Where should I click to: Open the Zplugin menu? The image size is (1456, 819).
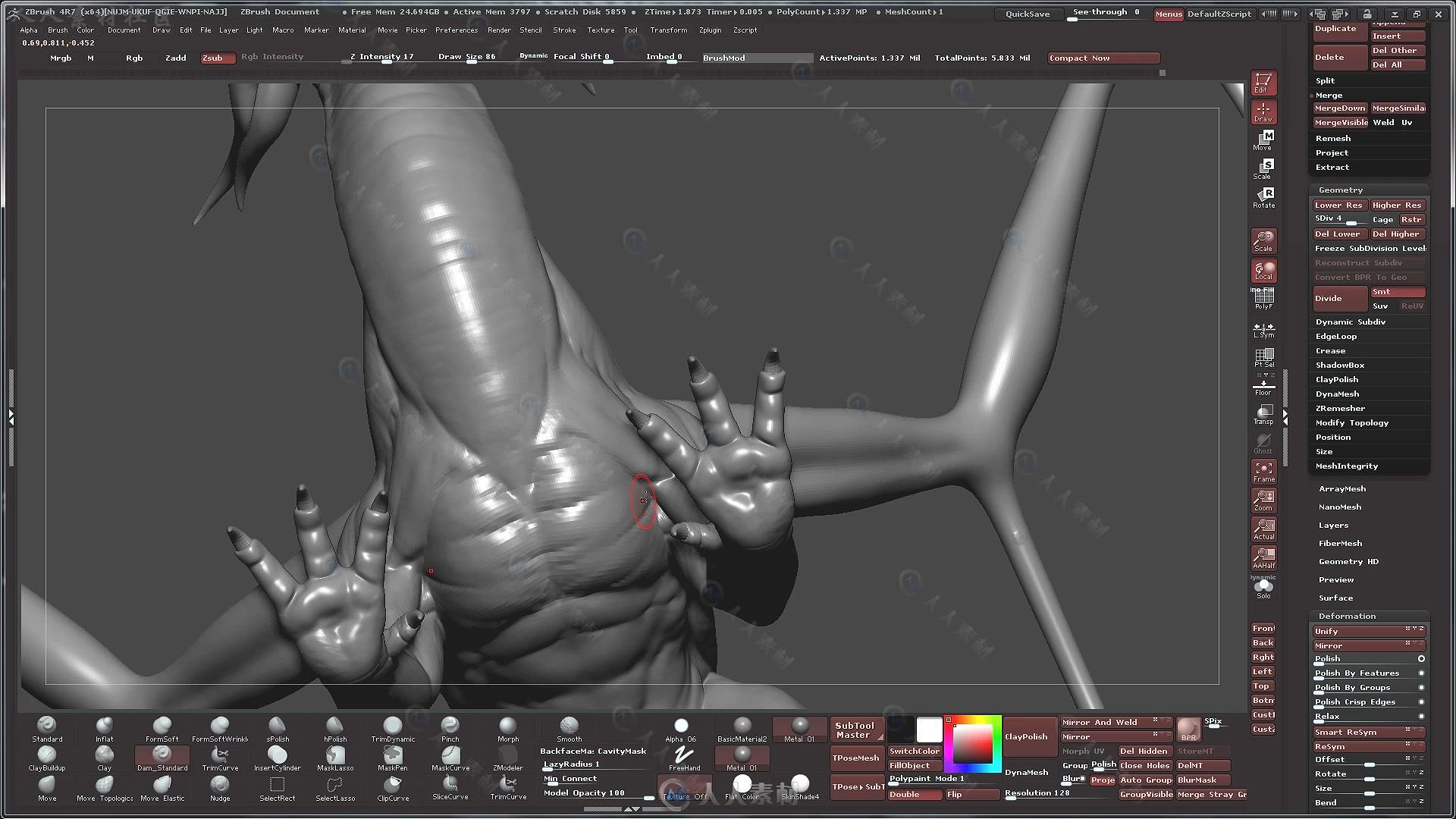point(711,30)
